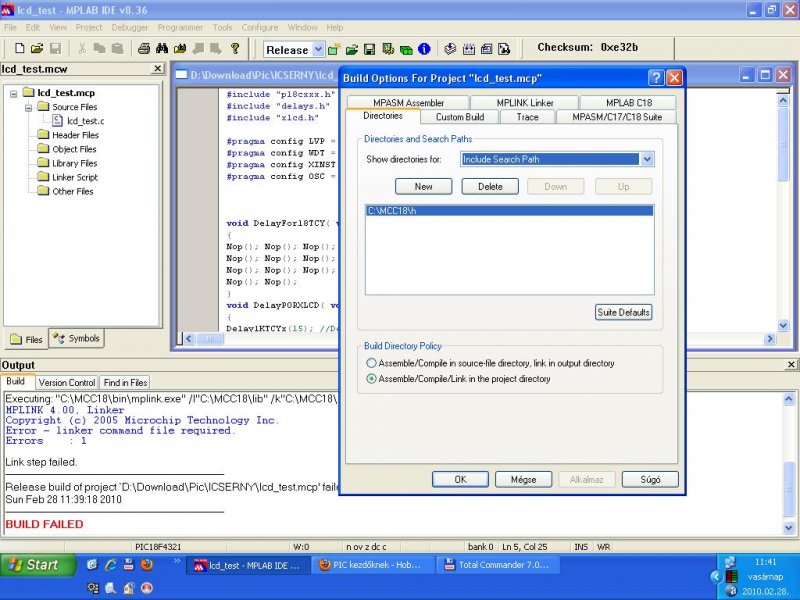
Task: Click editor vertical scroll up arrow
Action: (783, 101)
